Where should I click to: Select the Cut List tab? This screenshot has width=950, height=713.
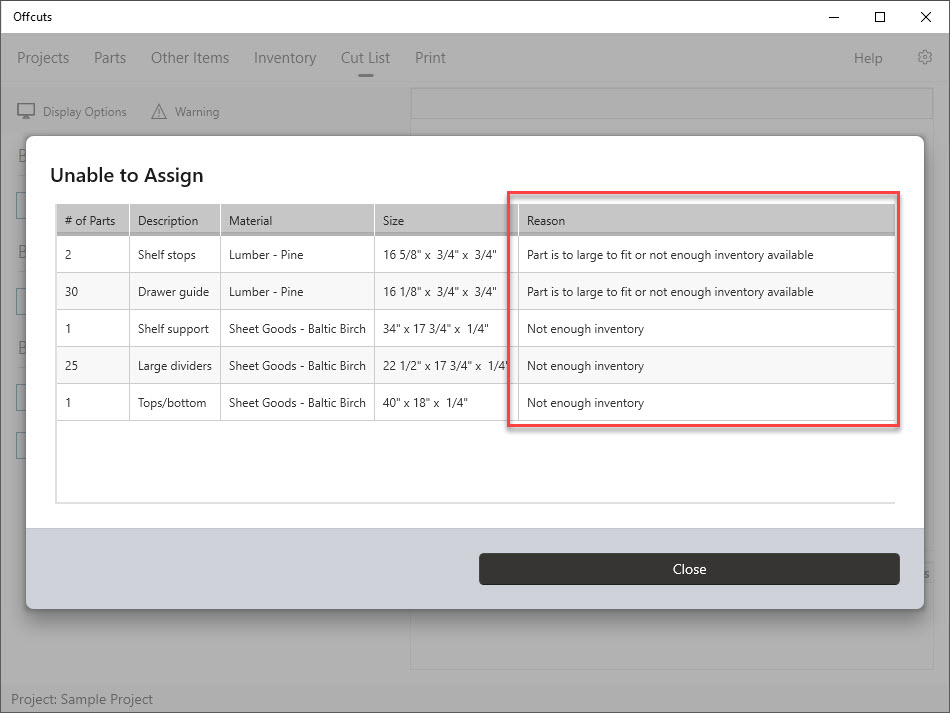pos(365,58)
